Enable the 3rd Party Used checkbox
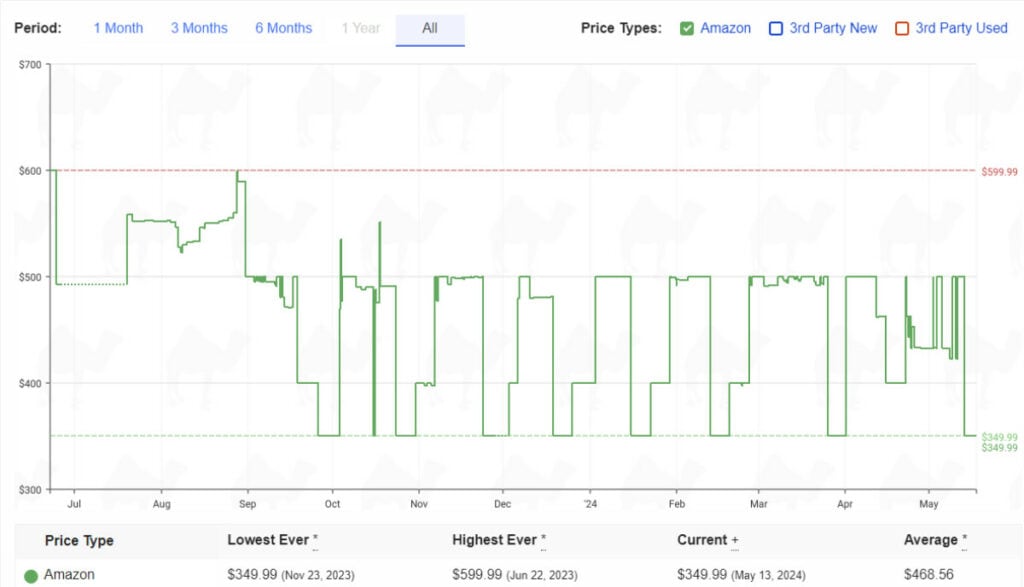Image resolution: width=1024 pixels, height=587 pixels. click(902, 28)
